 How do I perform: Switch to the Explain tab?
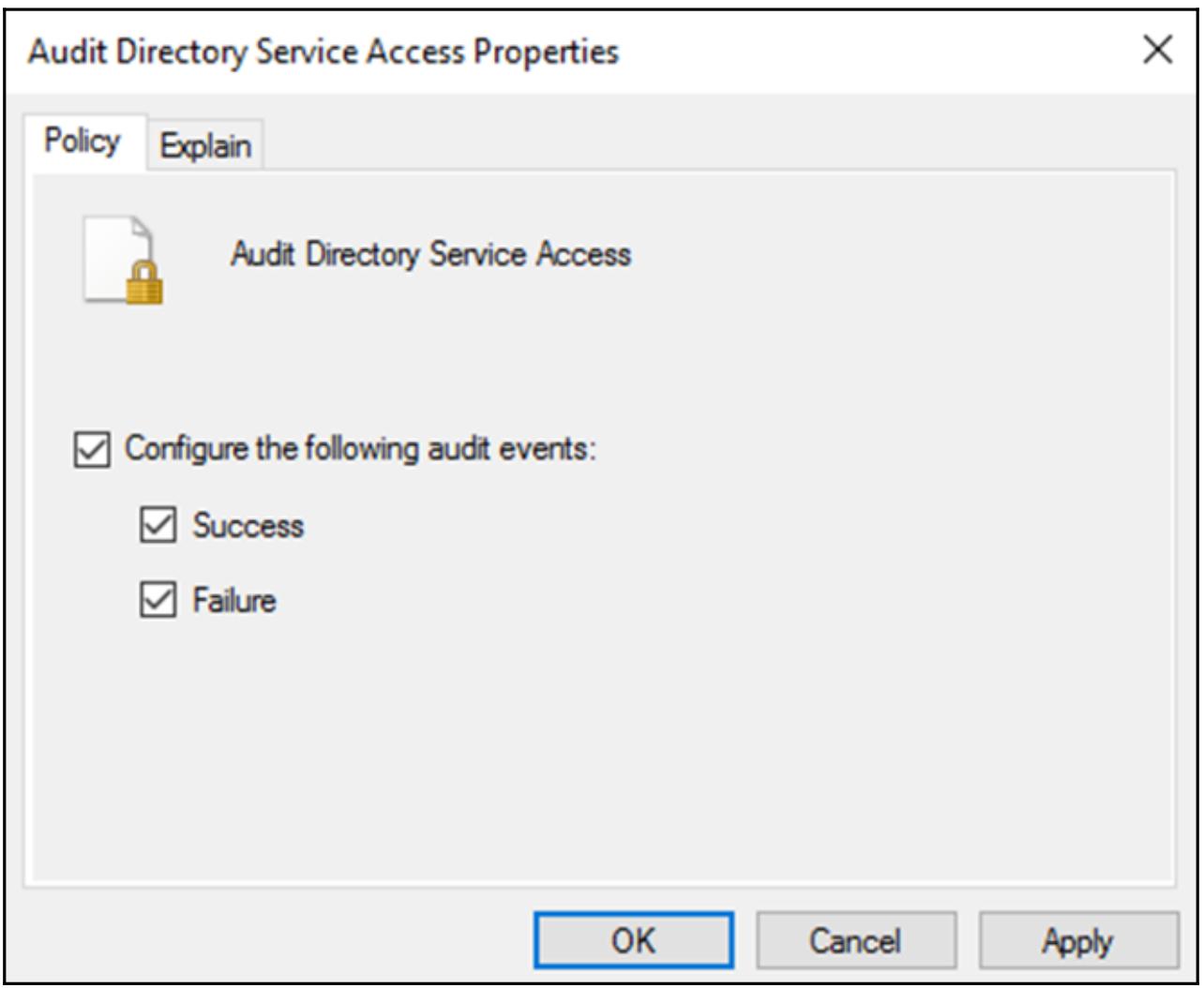coord(205,145)
